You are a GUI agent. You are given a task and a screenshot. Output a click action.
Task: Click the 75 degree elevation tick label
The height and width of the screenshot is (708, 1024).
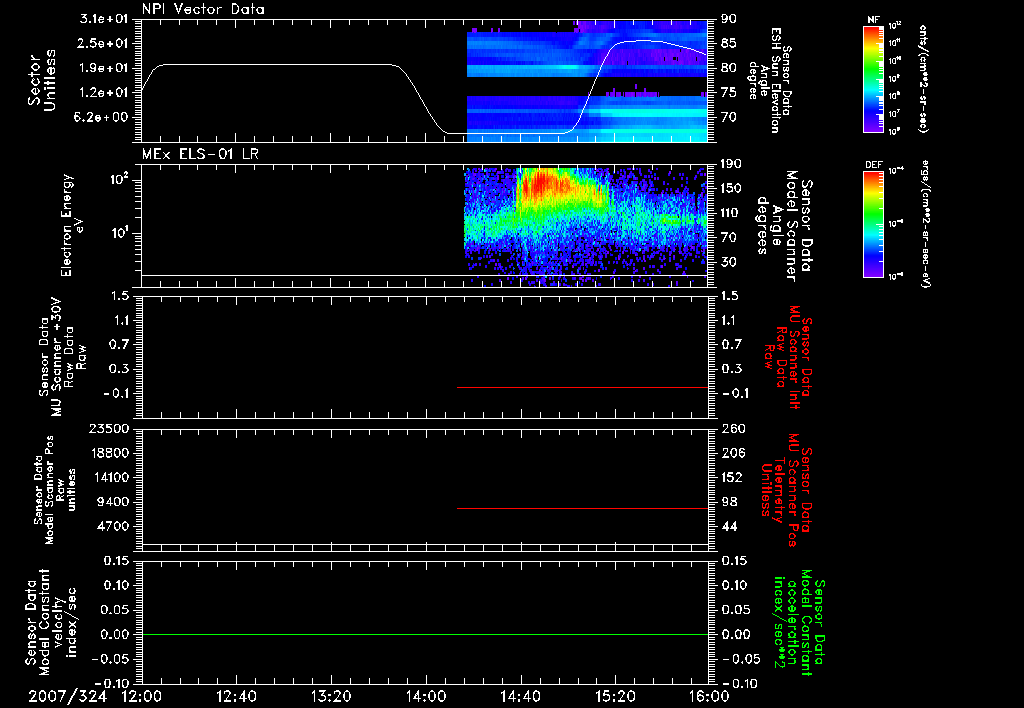[729, 93]
